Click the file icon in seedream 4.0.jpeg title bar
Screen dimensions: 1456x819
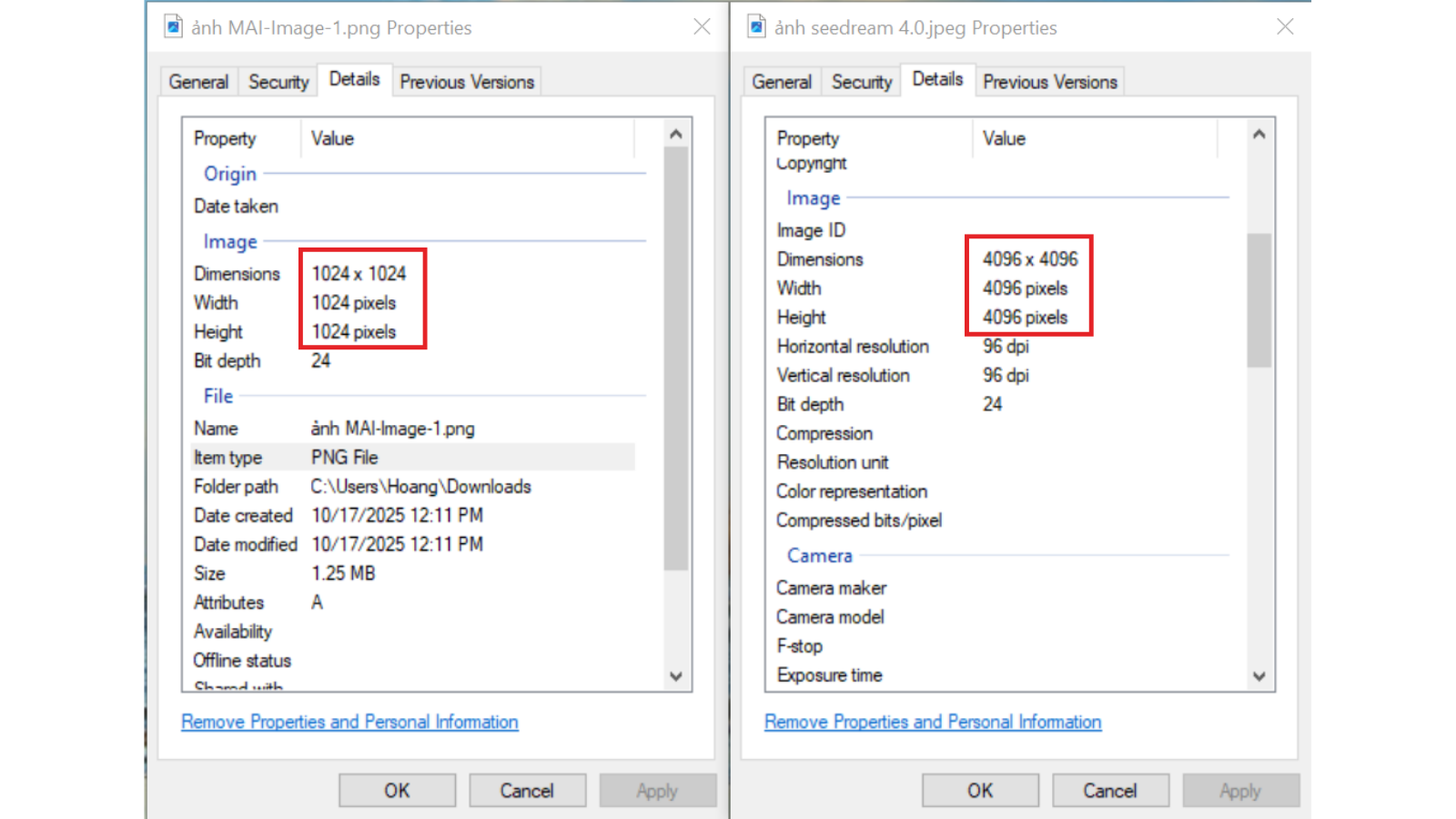pyautogui.click(x=756, y=26)
